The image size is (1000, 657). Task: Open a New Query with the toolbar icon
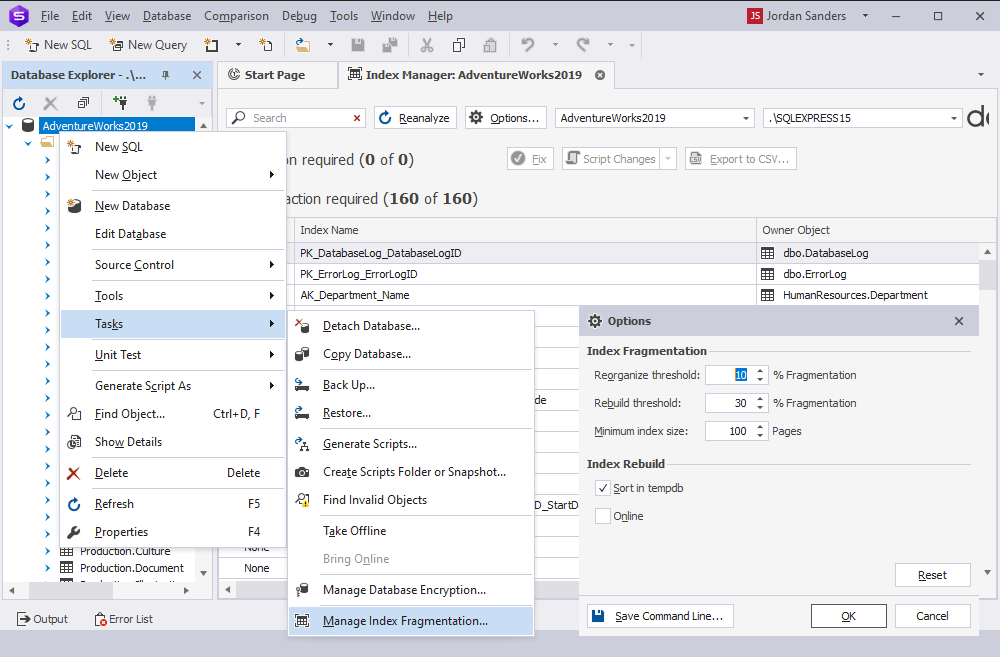coord(147,44)
